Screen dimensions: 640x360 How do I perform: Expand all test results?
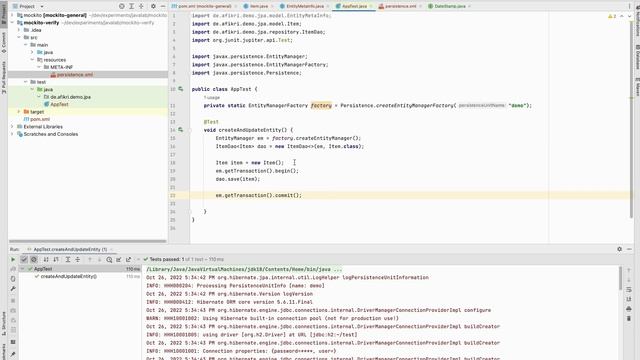(68, 260)
